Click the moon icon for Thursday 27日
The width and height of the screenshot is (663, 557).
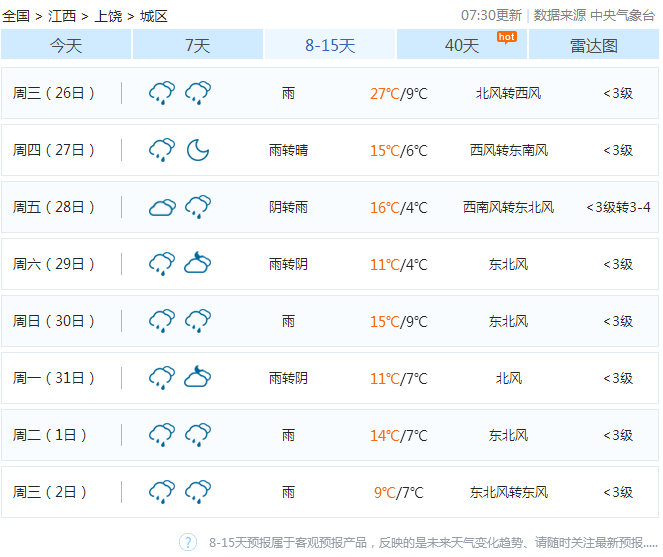(x=198, y=150)
